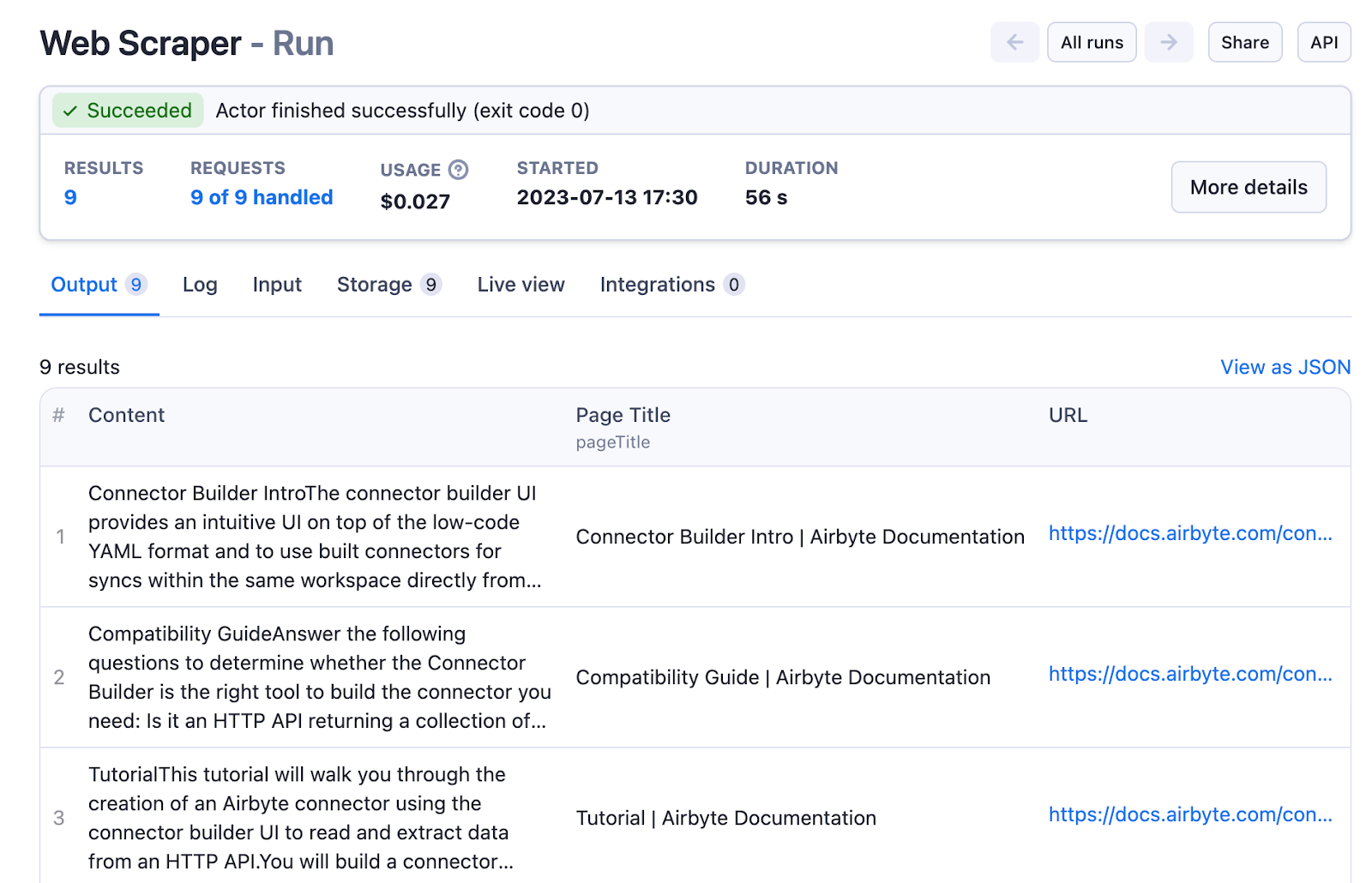Open the 9 of 9 handled requests link
This screenshot has width=1372, height=883.
pyautogui.click(x=262, y=197)
